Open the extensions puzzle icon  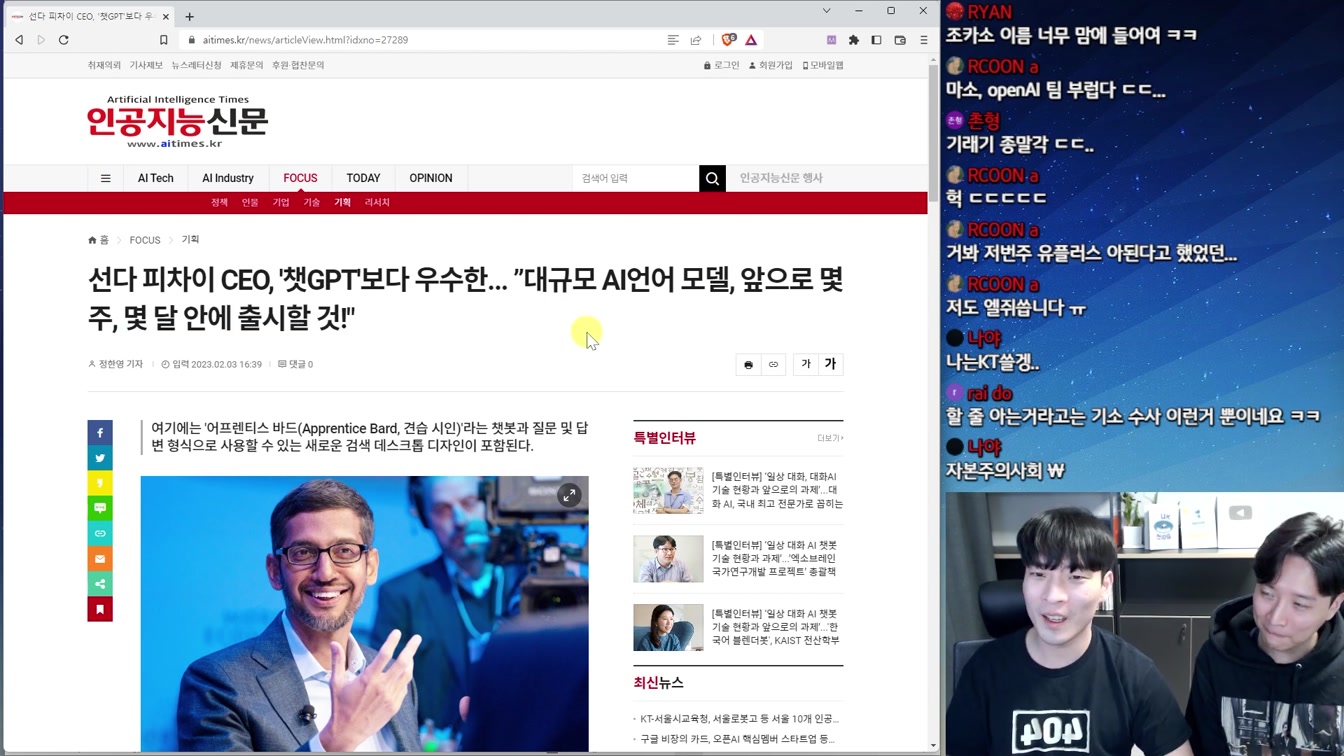pyautogui.click(x=854, y=40)
